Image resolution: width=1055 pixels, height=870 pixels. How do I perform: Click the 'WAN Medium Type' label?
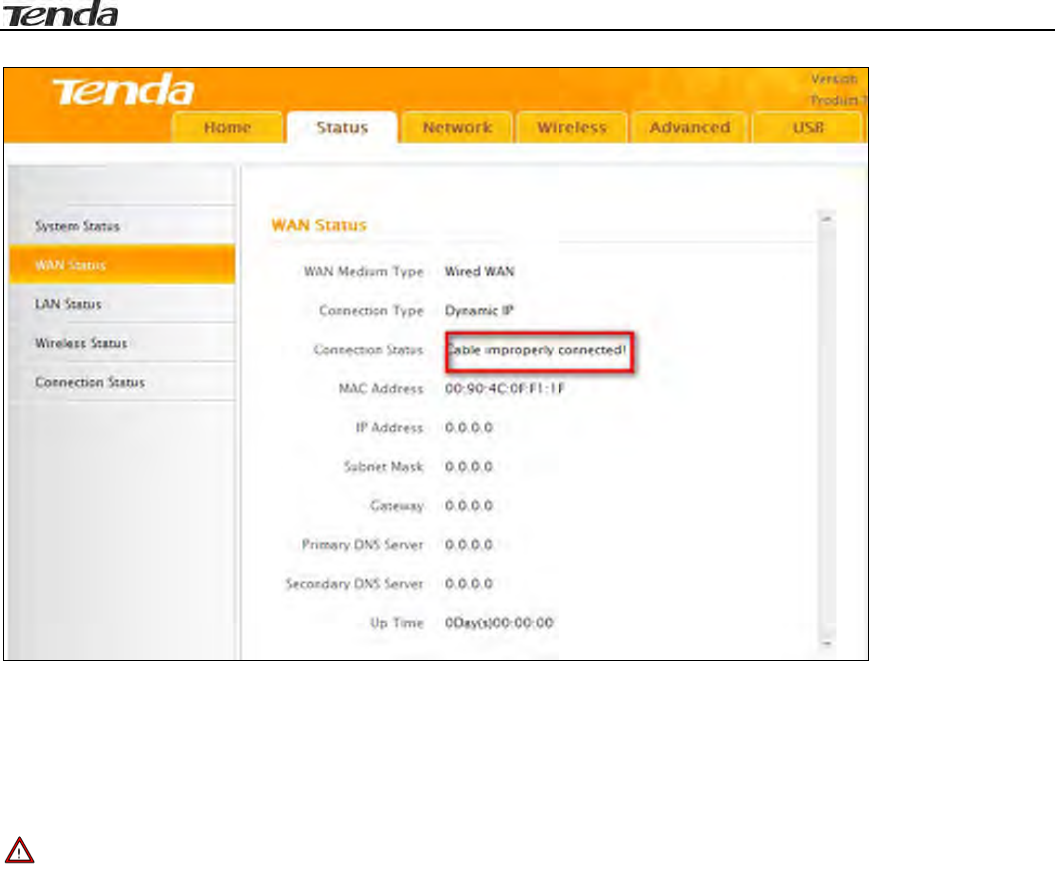[x=364, y=271]
